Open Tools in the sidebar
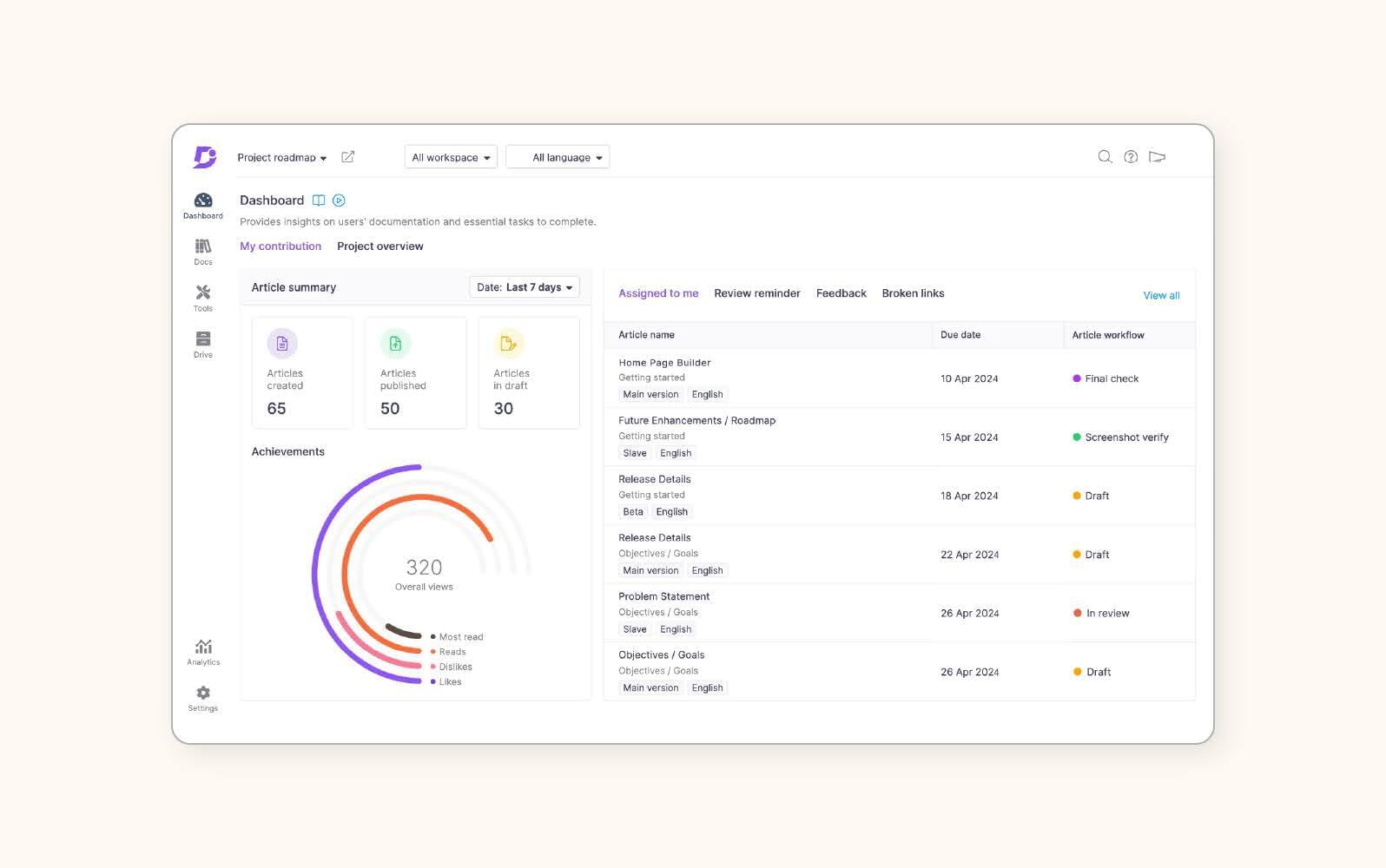 (203, 298)
